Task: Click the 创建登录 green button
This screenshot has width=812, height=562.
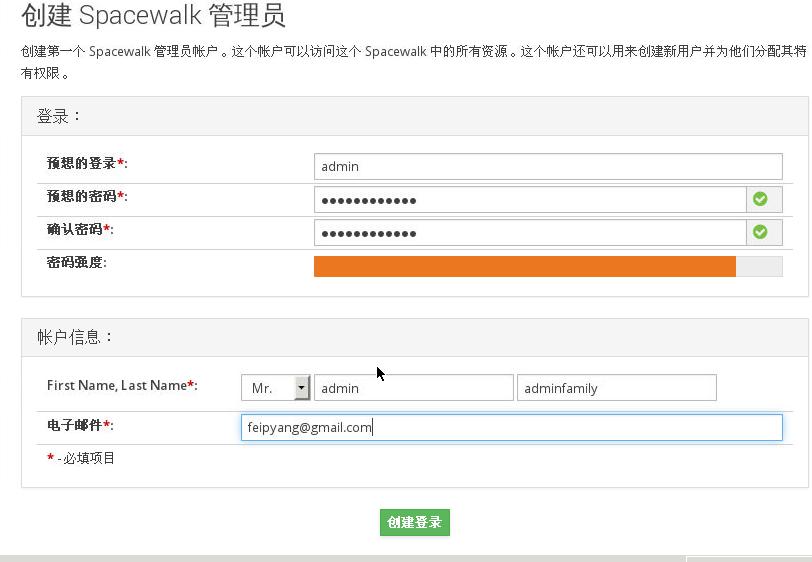Action: (415, 522)
